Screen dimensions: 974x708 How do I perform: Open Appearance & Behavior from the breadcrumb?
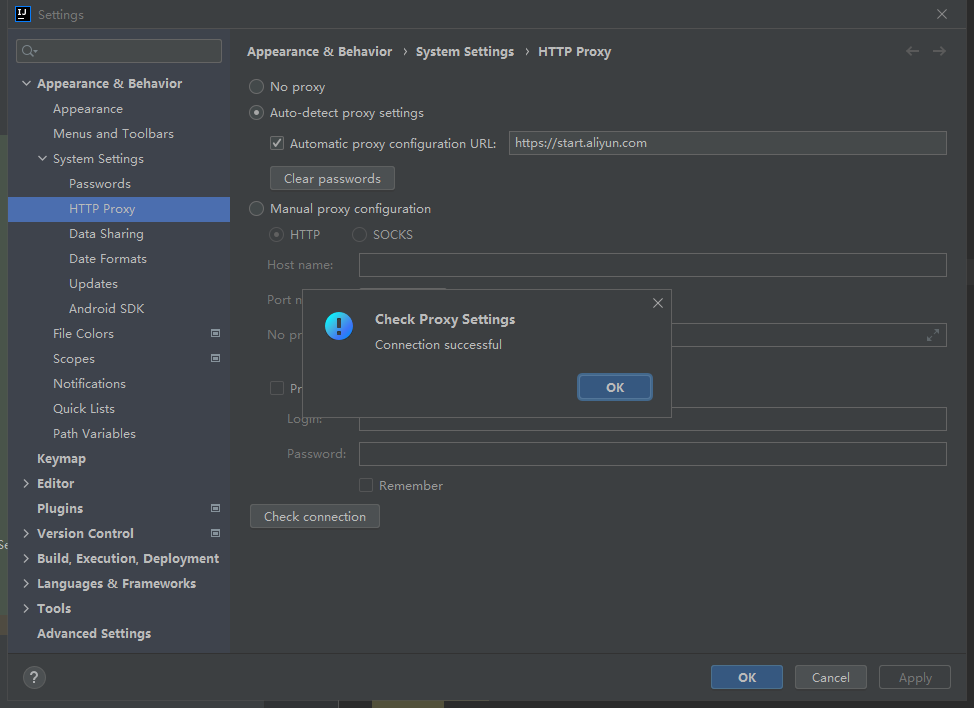pyautogui.click(x=319, y=50)
